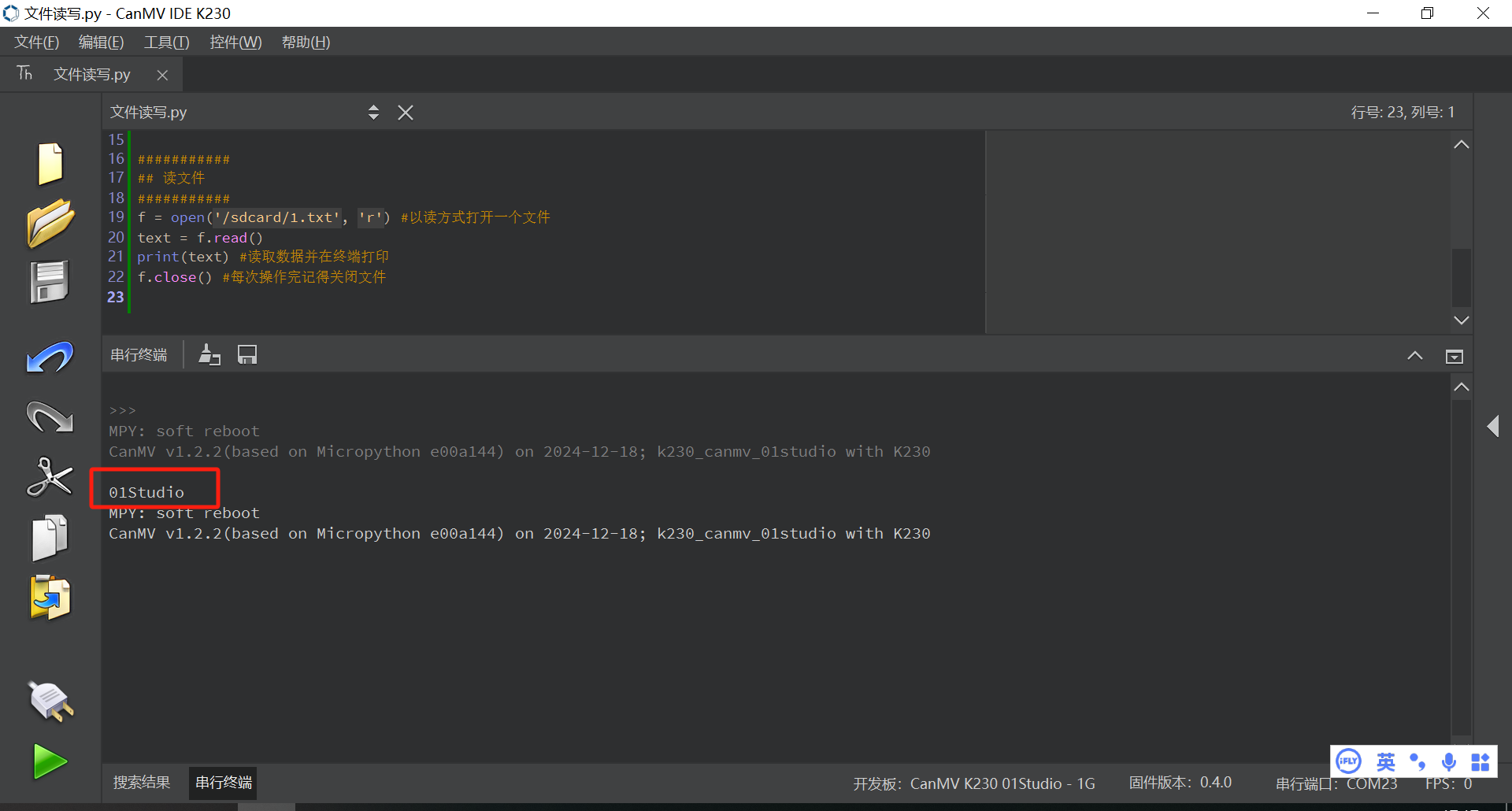1512x811 pixels.
Task: Click the text = f.read() code line
Action: 200,237
